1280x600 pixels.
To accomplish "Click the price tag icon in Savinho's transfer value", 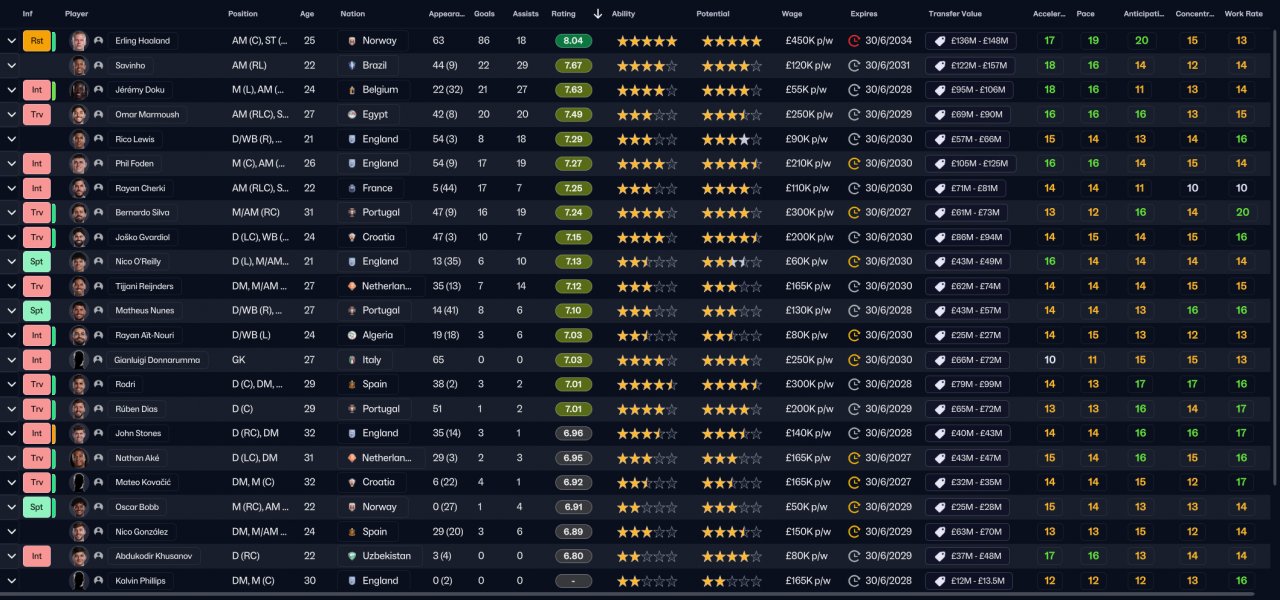I will pos(938,65).
